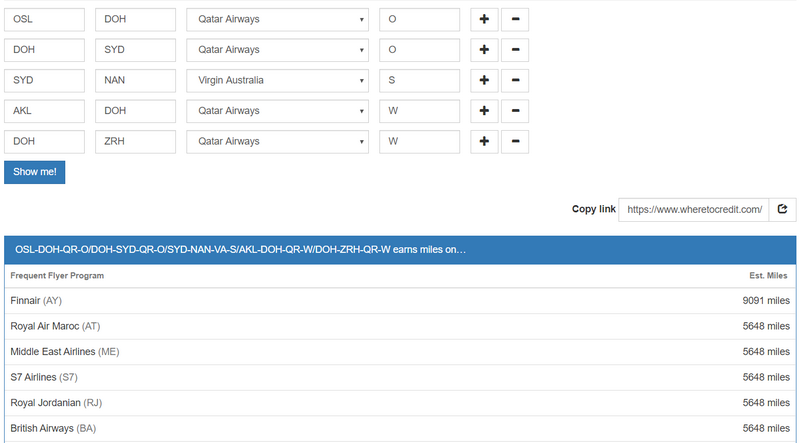Select the Royal Jordanian (RJ) row
Image resolution: width=800 pixels, height=443 pixels.
pyautogui.click(x=400, y=403)
